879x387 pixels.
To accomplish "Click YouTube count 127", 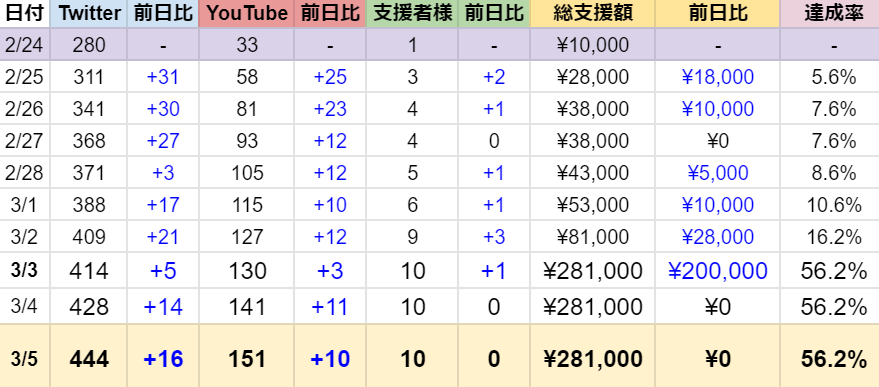I will pyautogui.click(x=247, y=236).
